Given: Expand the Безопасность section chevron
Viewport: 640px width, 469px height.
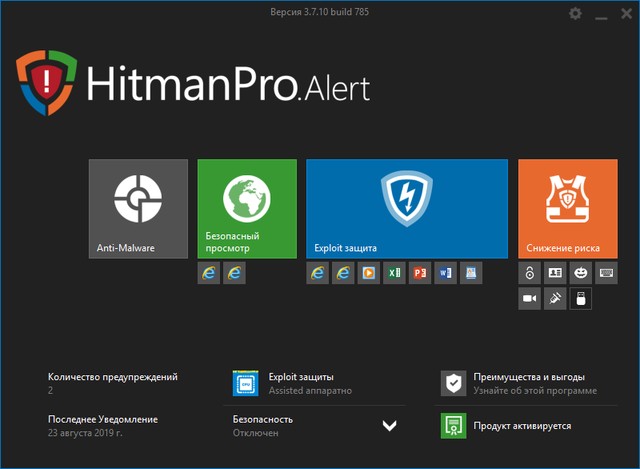Looking at the screenshot, I should pos(389,426).
